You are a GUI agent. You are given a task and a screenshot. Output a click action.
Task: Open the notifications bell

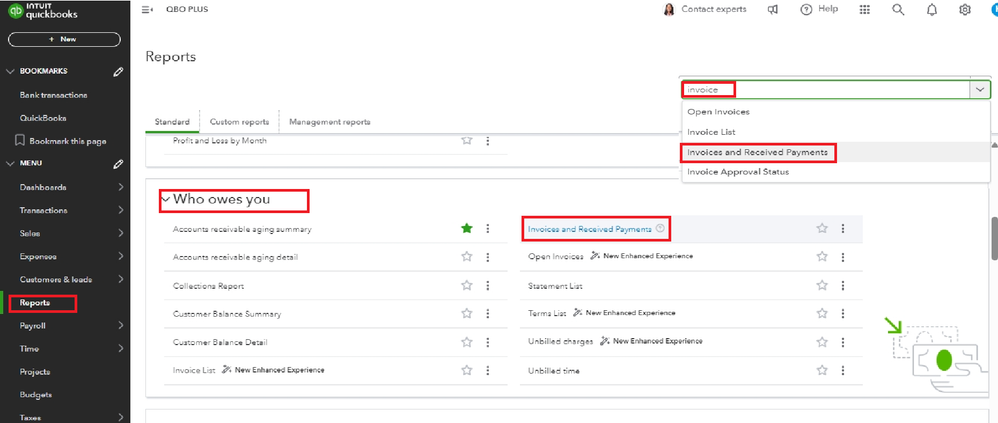pos(932,10)
